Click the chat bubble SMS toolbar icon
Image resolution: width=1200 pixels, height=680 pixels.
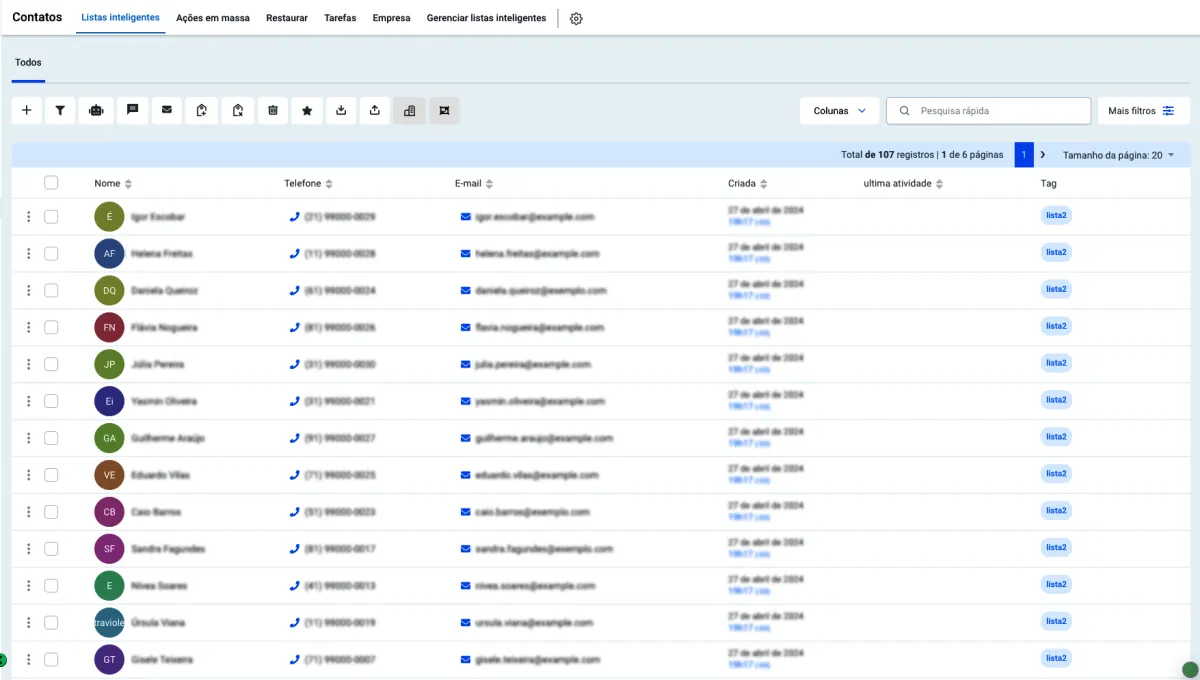coord(132,110)
